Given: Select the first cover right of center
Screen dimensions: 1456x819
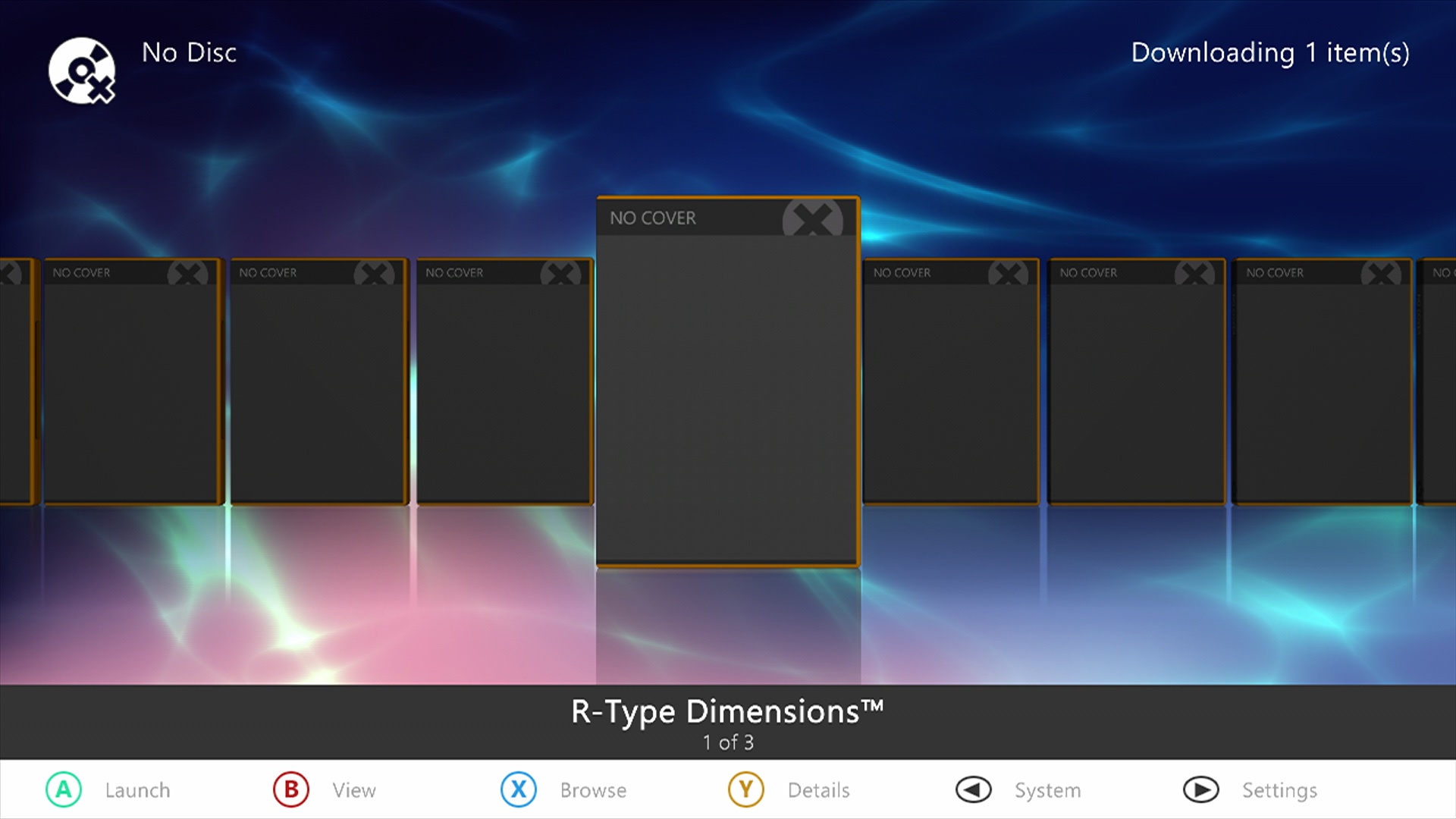Looking at the screenshot, I should (950, 381).
